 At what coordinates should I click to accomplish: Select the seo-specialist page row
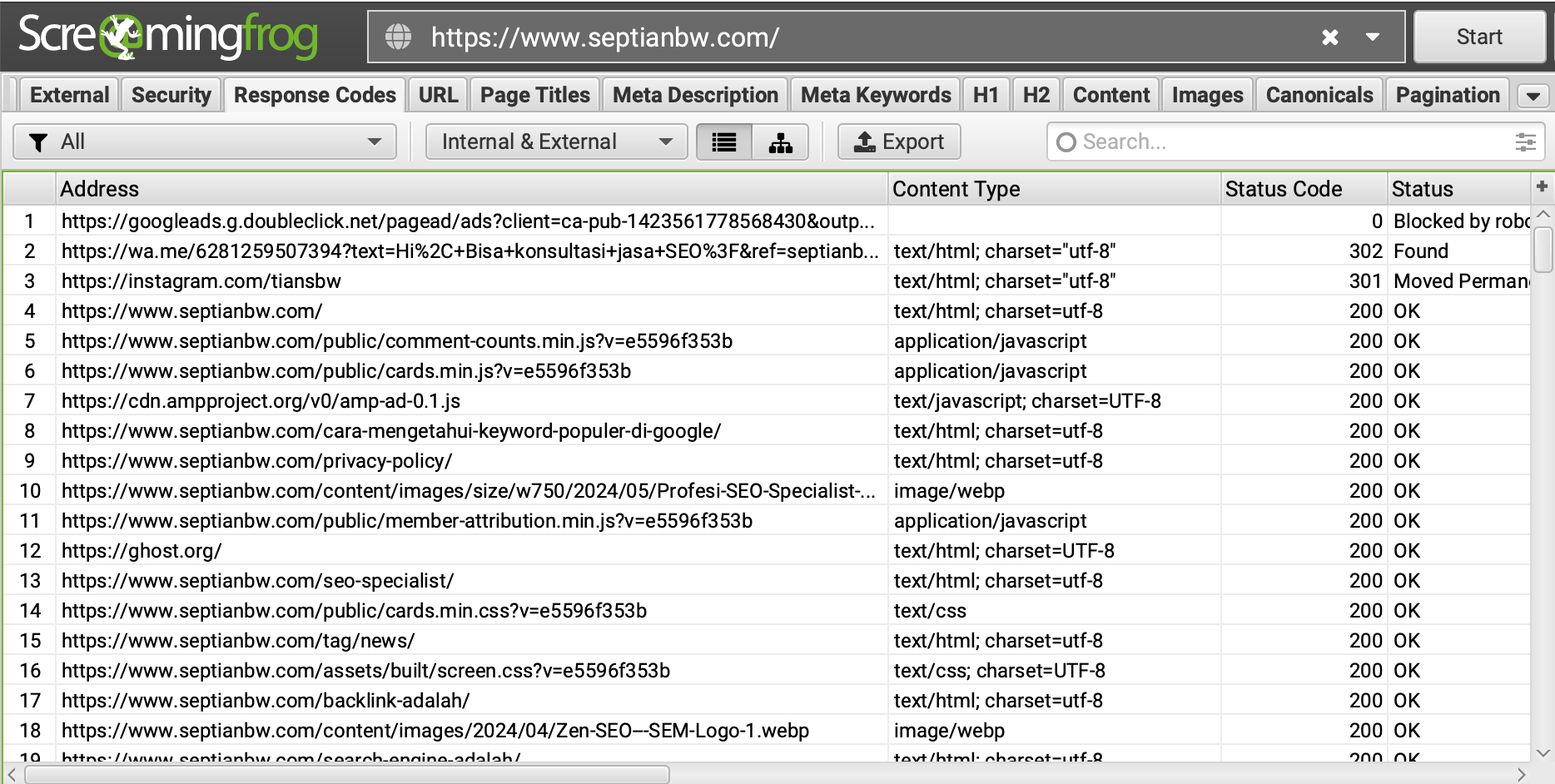pyautogui.click(x=766, y=580)
